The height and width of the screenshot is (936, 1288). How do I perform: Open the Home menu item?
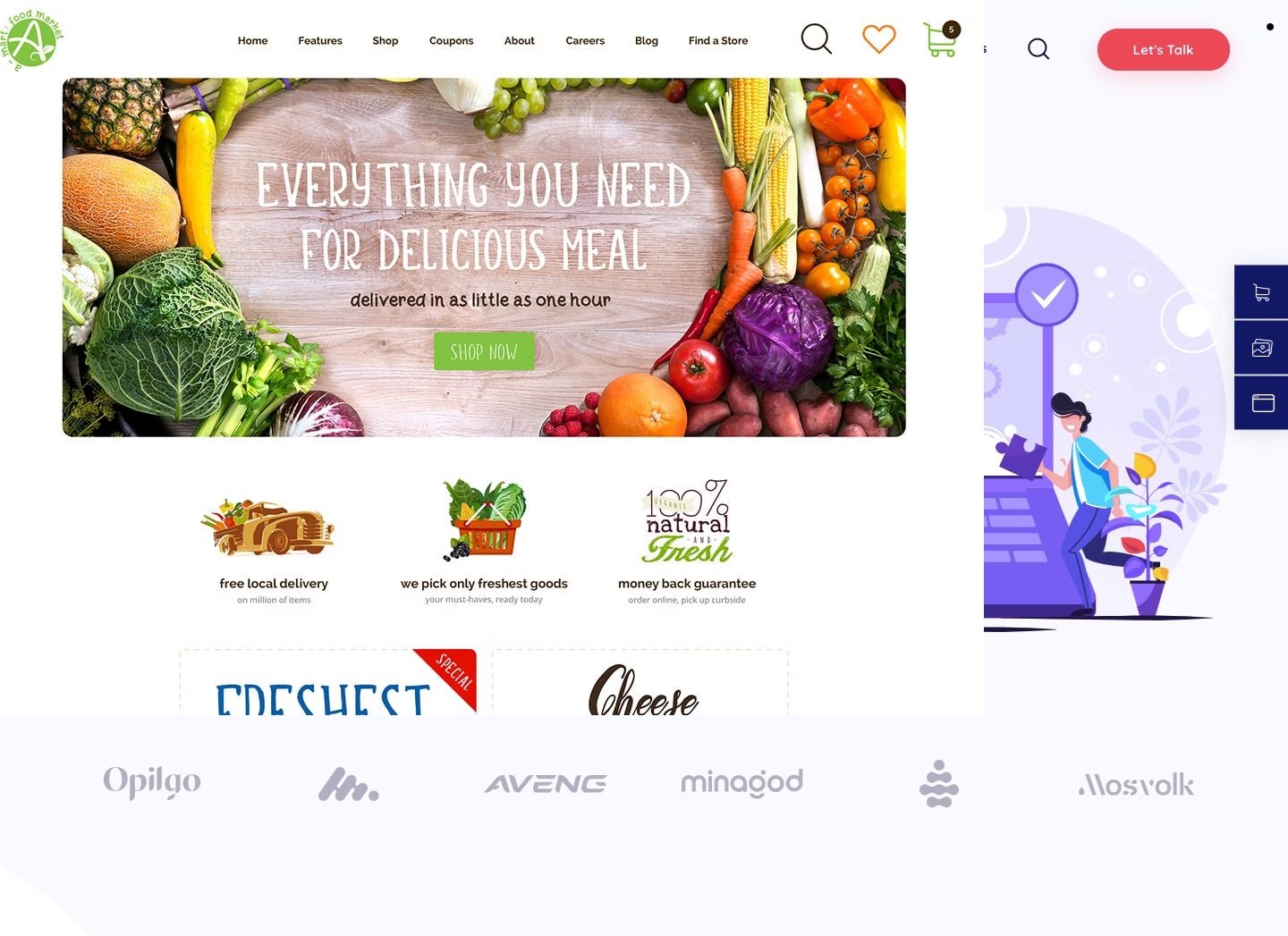252,40
